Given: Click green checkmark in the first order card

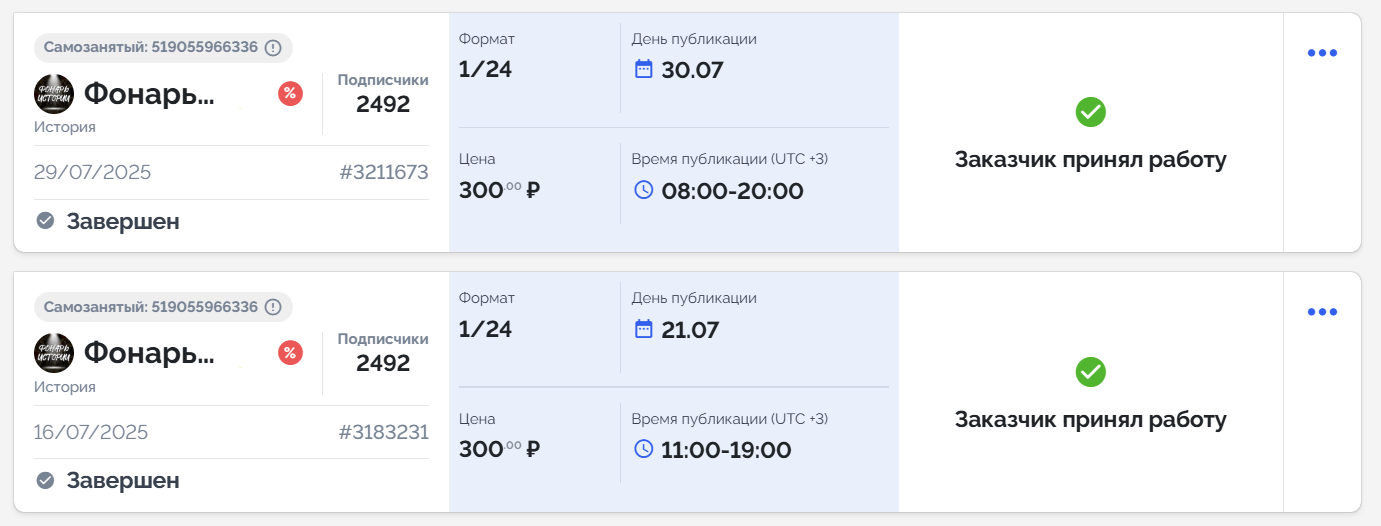Looking at the screenshot, I should tap(1090, 112).
